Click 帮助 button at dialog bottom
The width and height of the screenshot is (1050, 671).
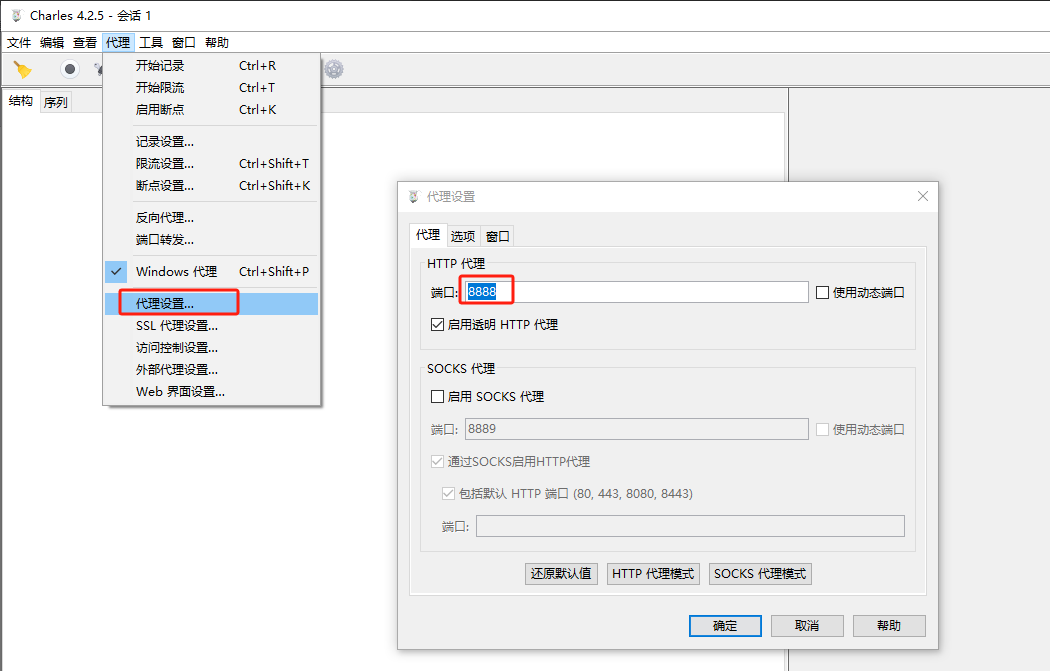click(889, 626)
